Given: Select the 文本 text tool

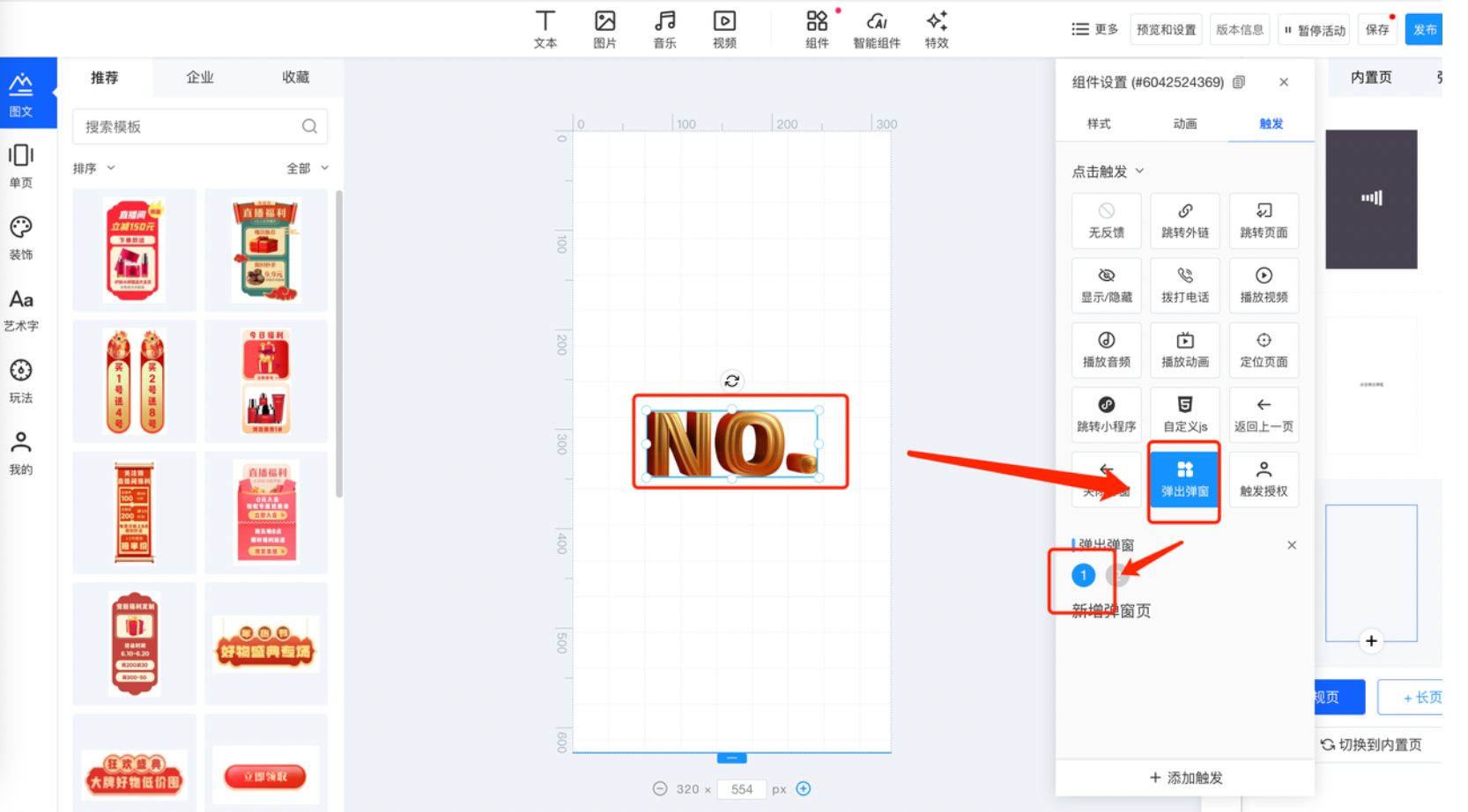Looking at the screenshot, I should click(545, 29).
